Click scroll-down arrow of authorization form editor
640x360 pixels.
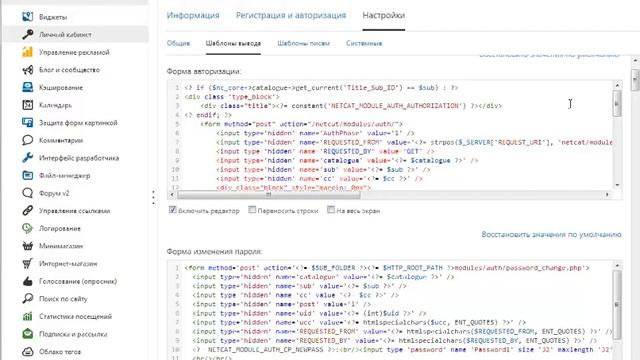(x=617, y=185)
